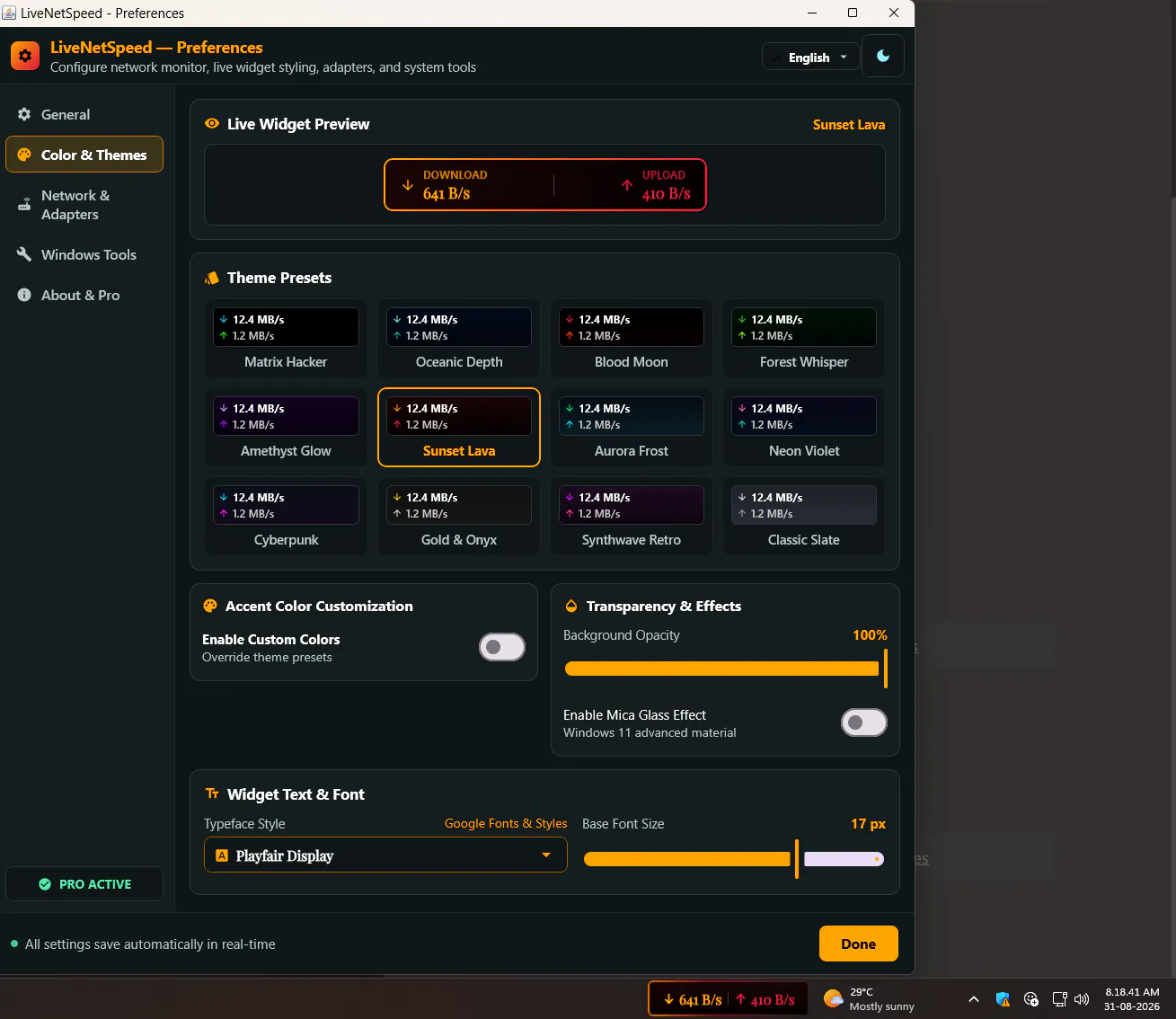Viewport: 1176px width, 1019px height.
Task: Click the PRO ACTIVE badge button
Action: [84, 884]
